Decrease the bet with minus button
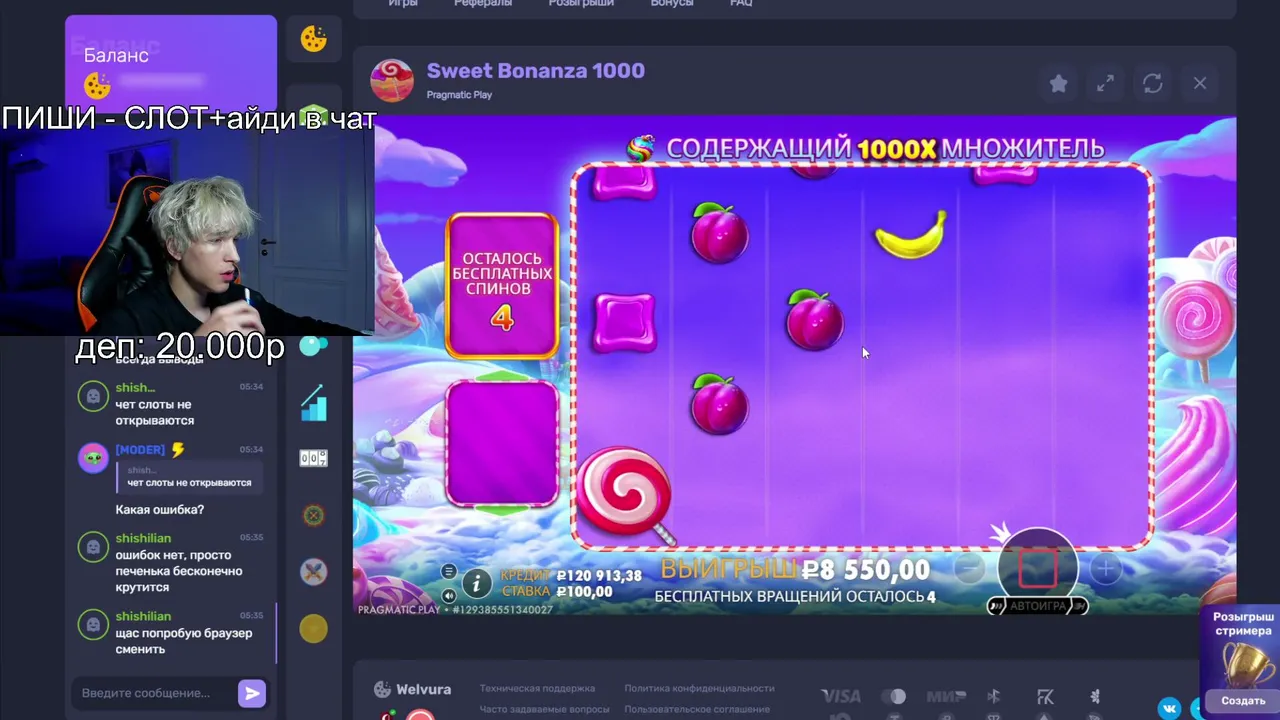This screenshot has height=720, width=1280. [x=969, y=569]
